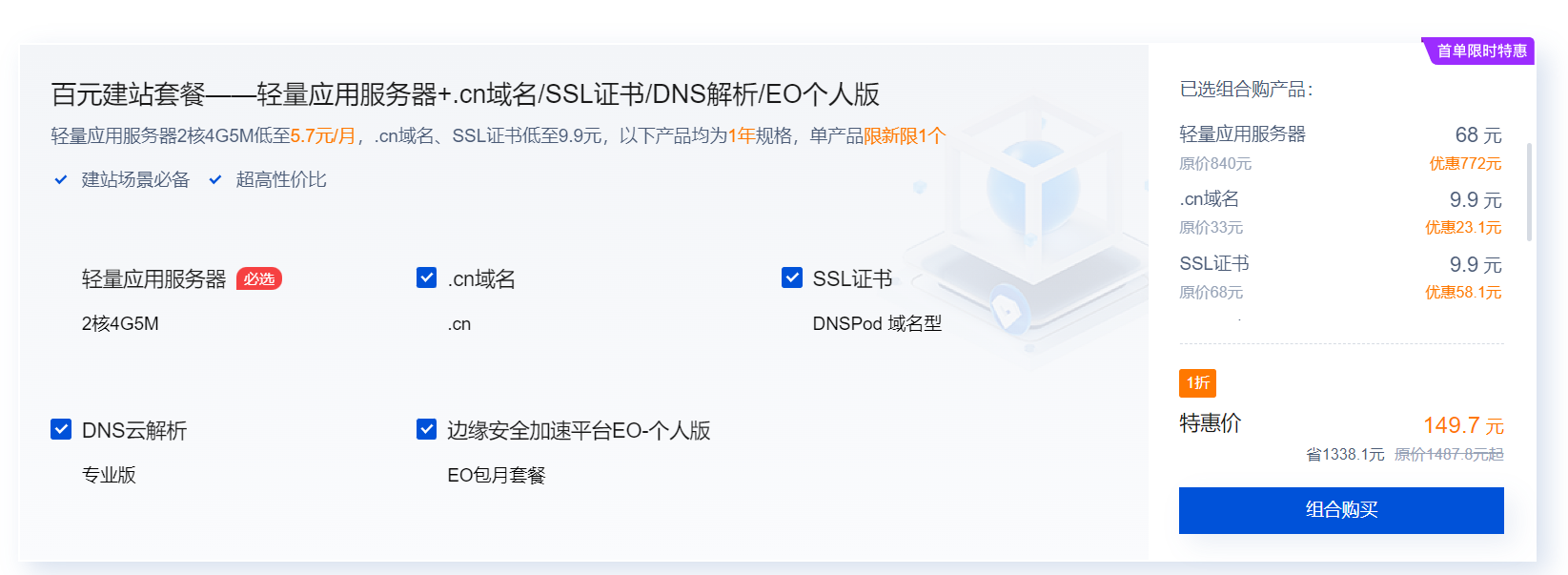Click the selected products list scrollbar

pos(1529,191)
